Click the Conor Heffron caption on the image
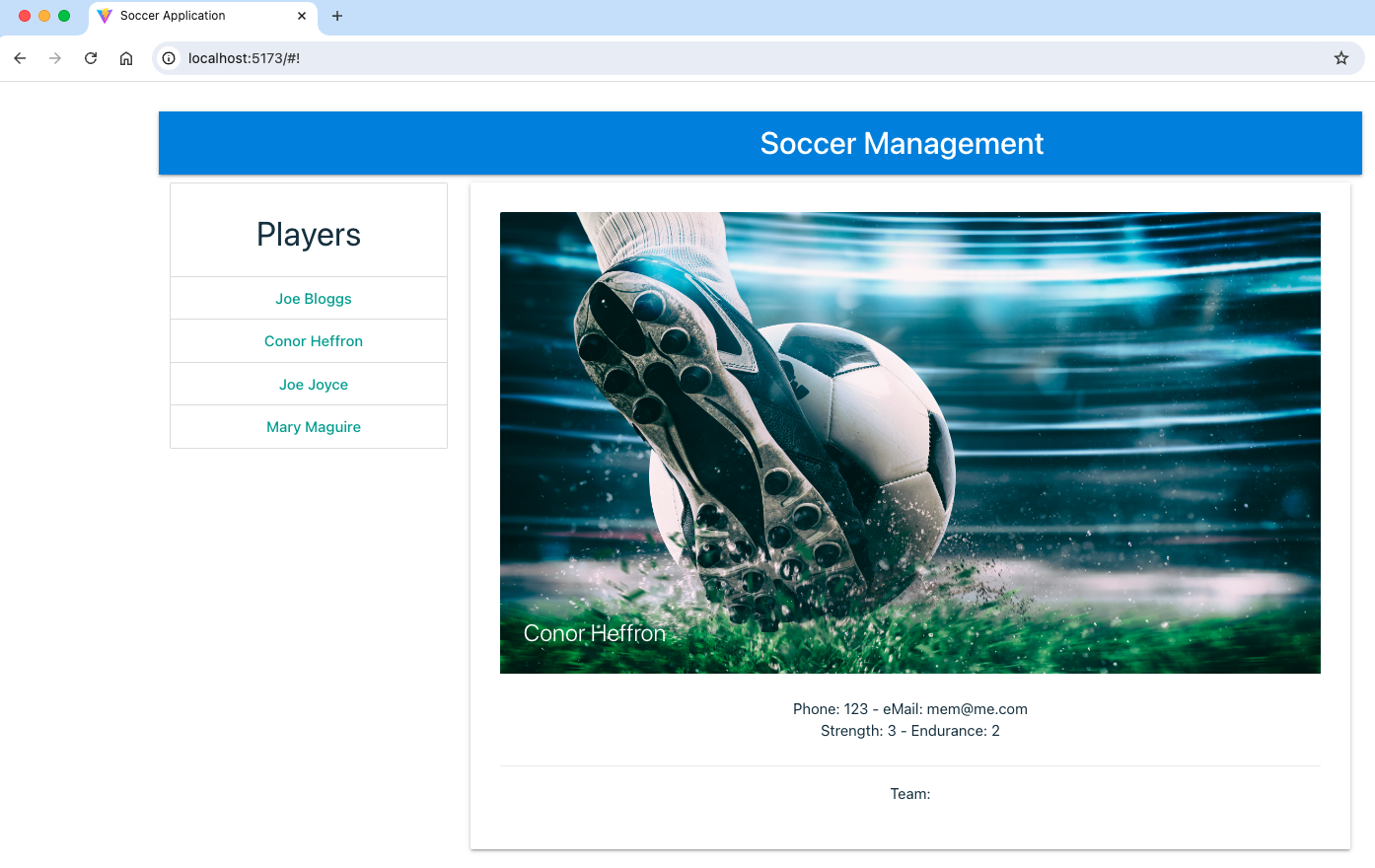Screen dimensions: 1375x868 594,633
